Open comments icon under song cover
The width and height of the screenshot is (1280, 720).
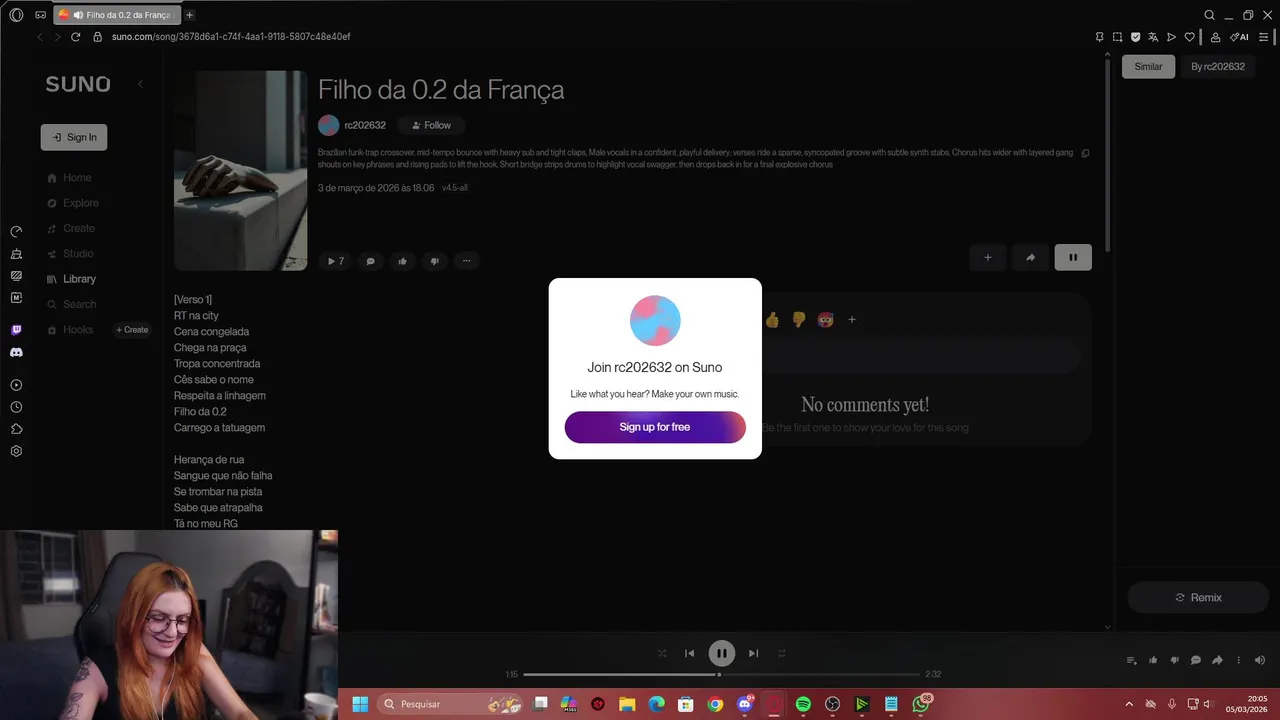370,261
